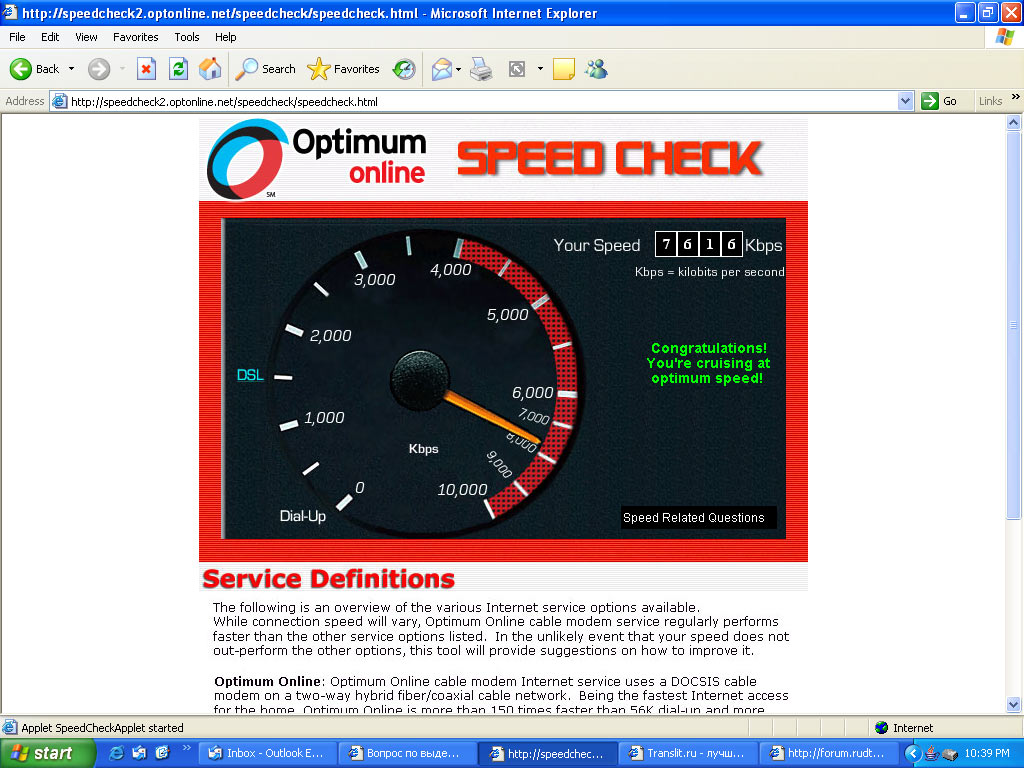Open the Favorites pane star button
The width and height of the screenshot is (1024, 768).
coord(344,69)
